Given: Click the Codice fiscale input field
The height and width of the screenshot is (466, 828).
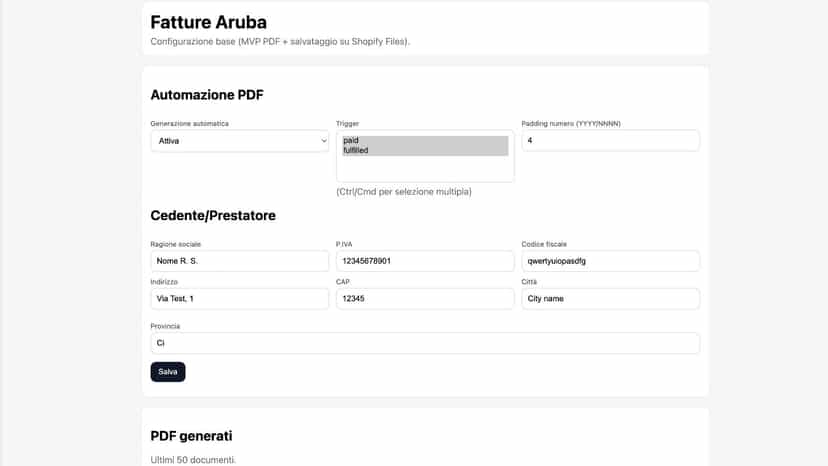Looking at the screenshot, I should click(x=610, y=261).
